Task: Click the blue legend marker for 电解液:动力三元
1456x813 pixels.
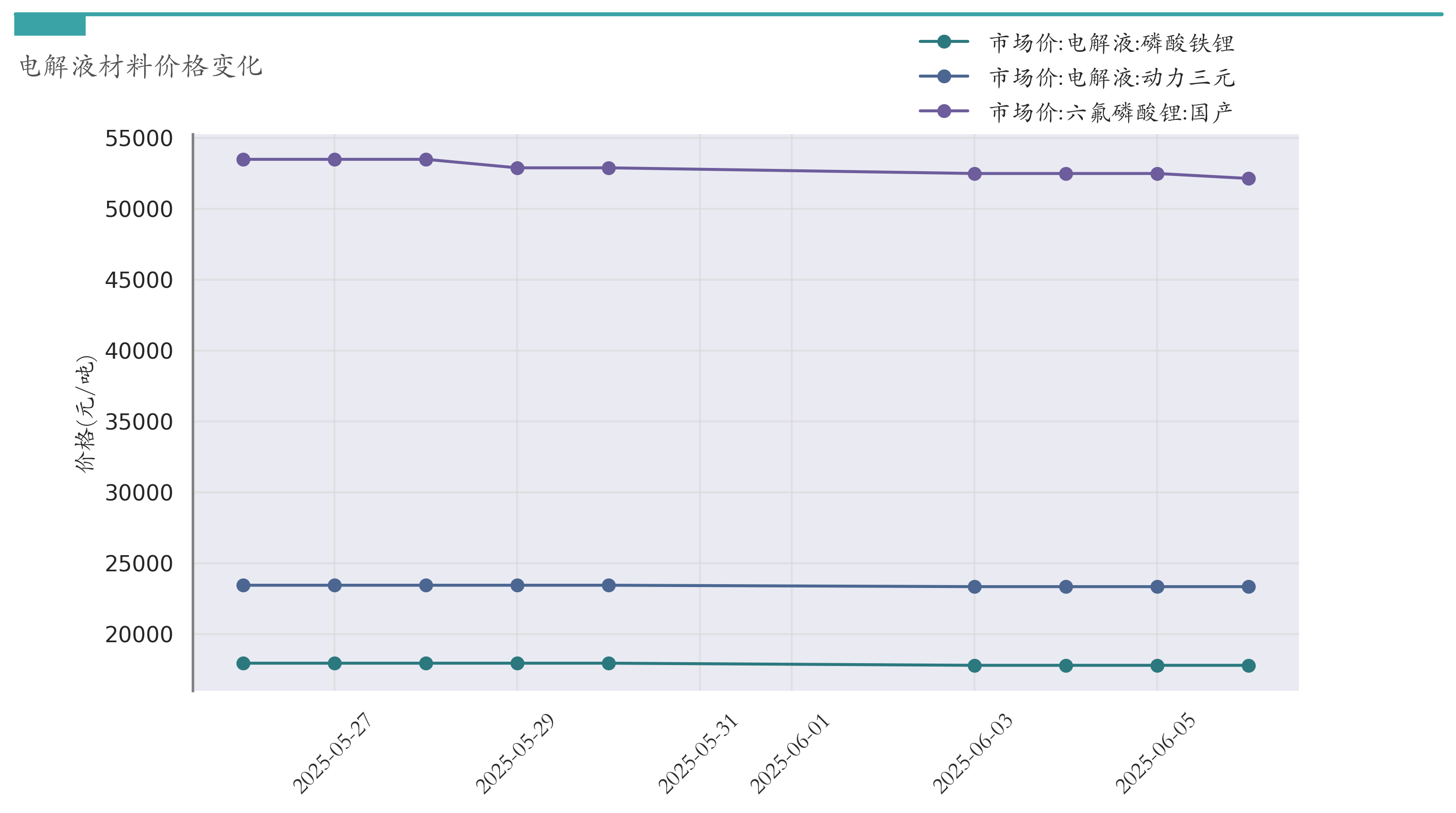Action: point(944,76)
